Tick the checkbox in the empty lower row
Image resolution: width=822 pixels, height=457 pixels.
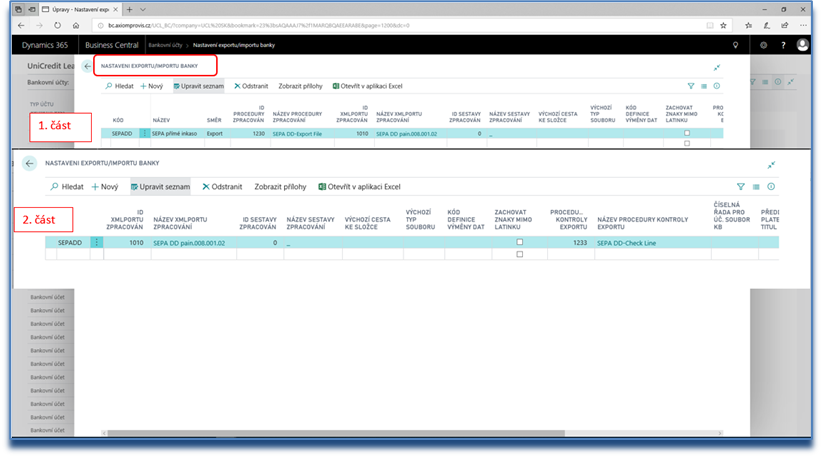coord(519,254)
